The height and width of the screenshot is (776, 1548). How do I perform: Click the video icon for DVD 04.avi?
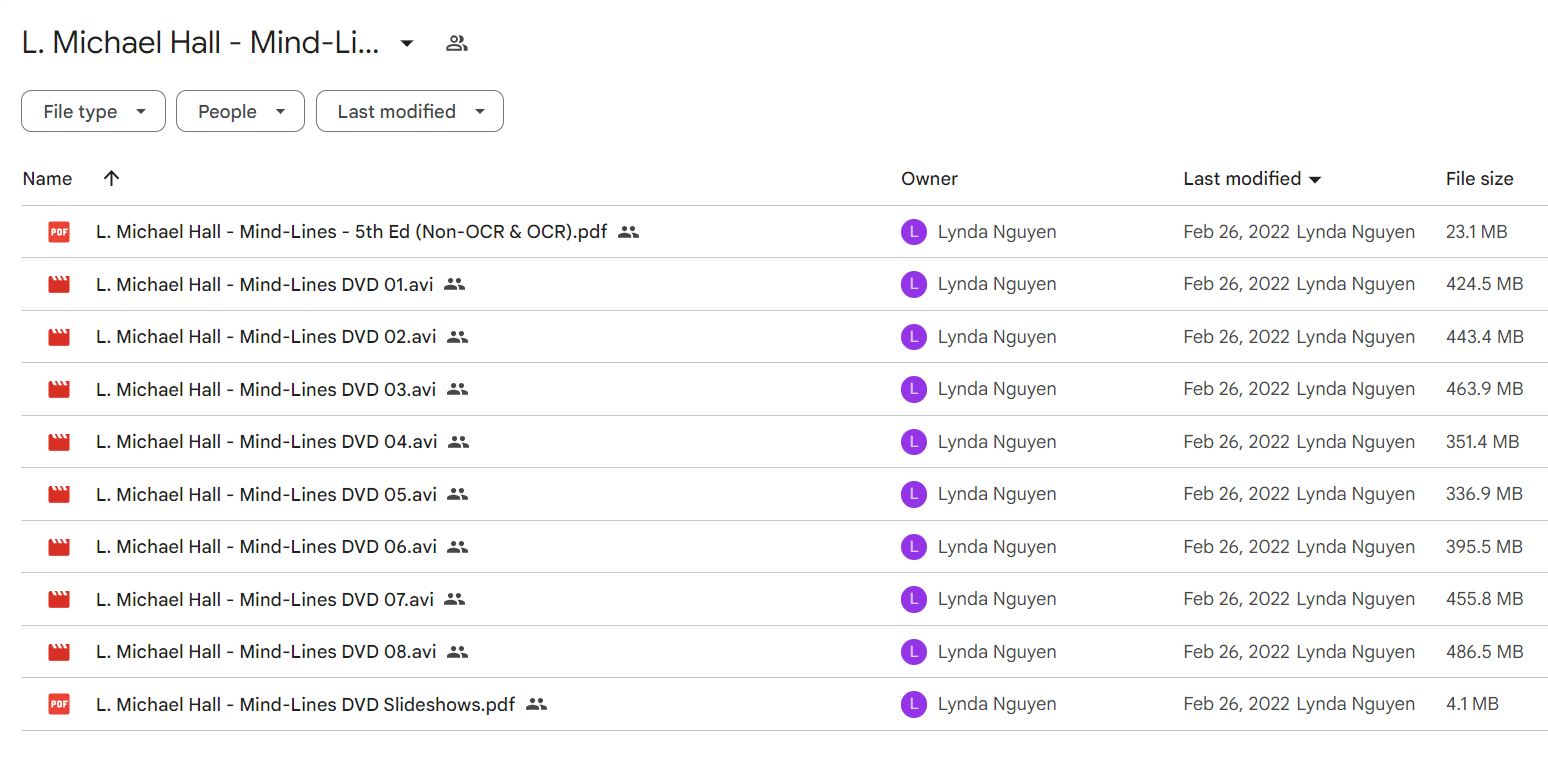[59, 442]
